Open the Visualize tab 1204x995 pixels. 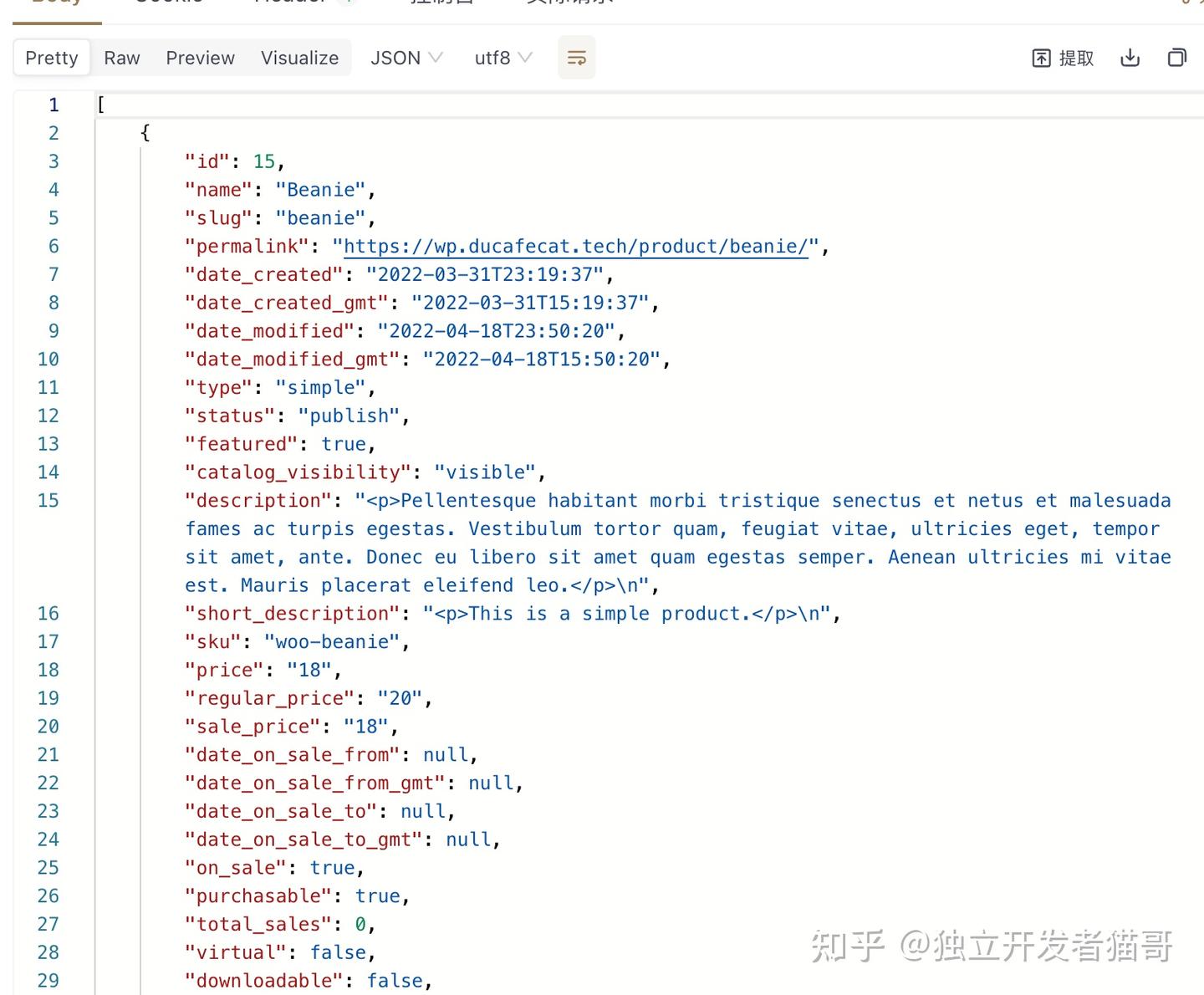(x=299, y=58)
